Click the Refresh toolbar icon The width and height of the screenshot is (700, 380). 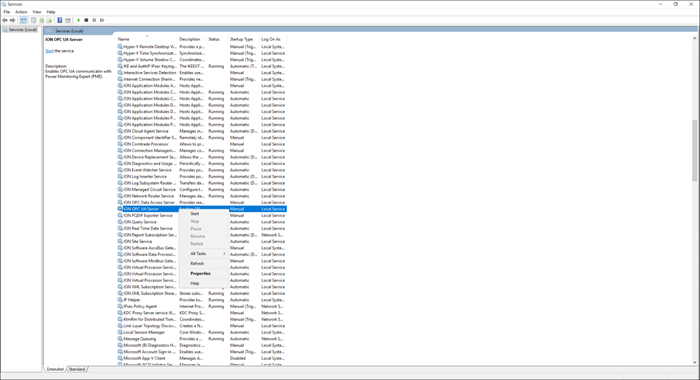coord(42,20)
